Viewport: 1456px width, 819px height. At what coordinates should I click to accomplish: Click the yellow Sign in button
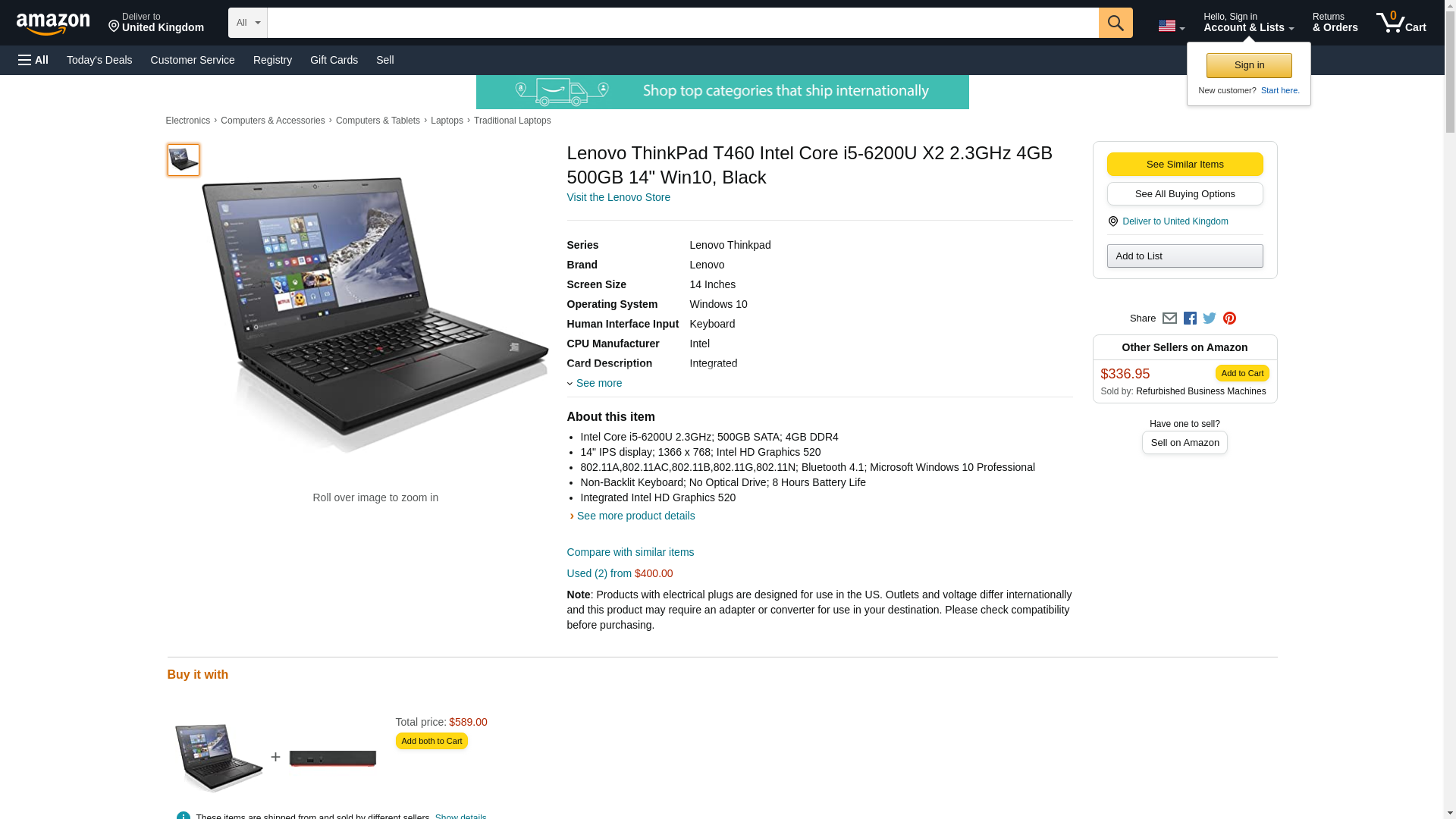[1249, 65]
